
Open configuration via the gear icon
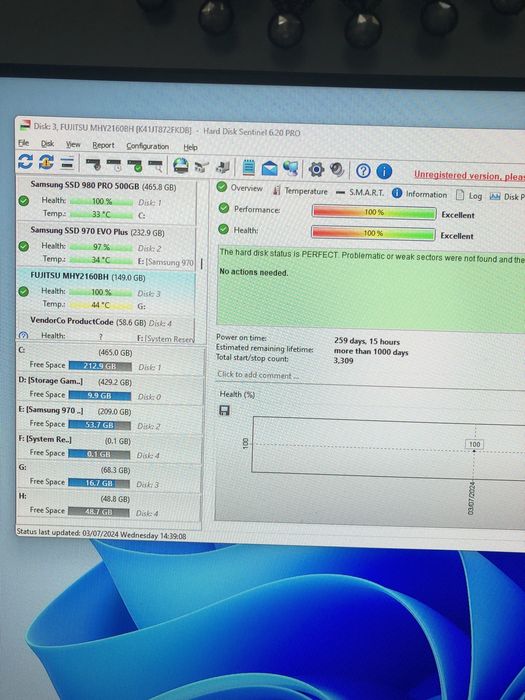316,169
